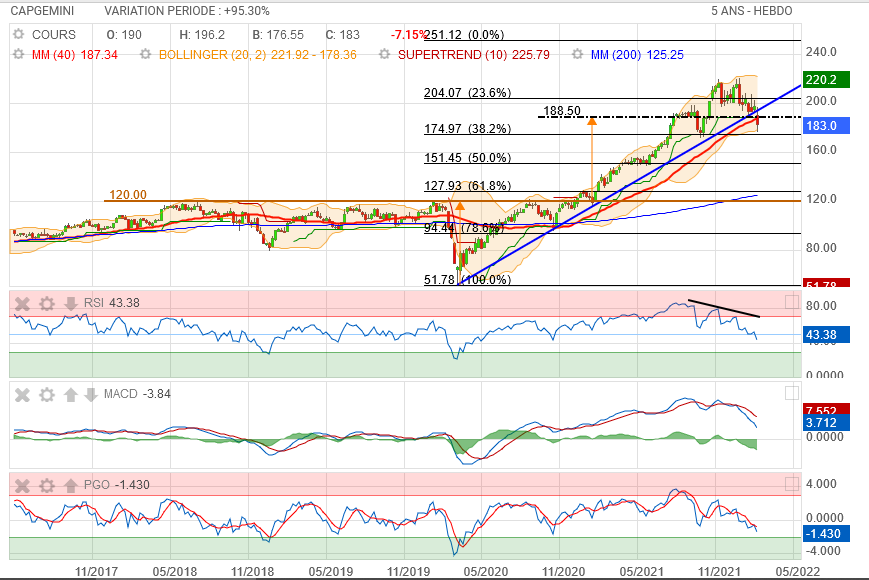Click the close value C: 183
The image size is (869, 580).
[343, 34]
